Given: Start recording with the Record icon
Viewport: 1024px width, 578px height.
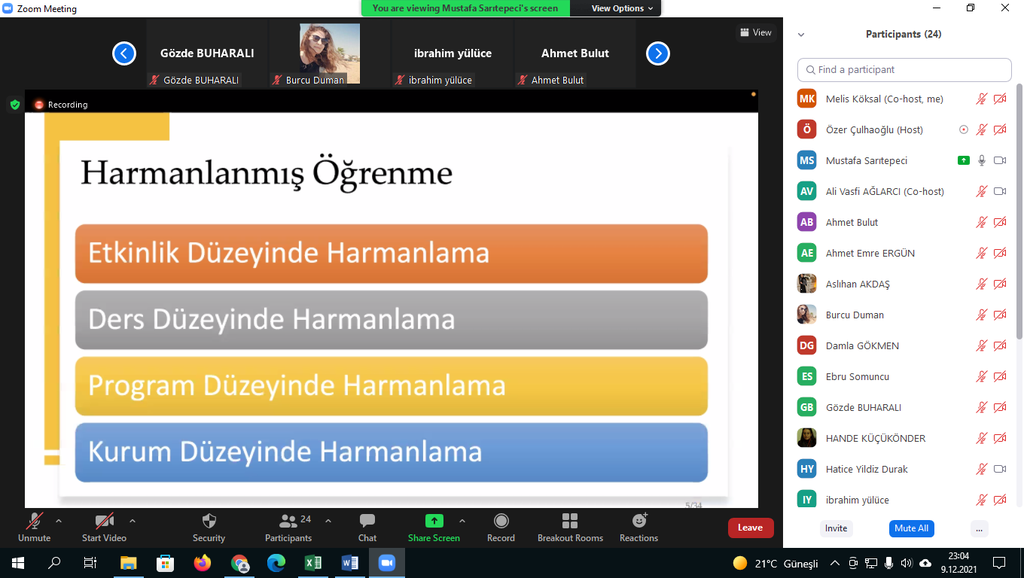Looking at the screenshot, I should click(x=501, y=522).
